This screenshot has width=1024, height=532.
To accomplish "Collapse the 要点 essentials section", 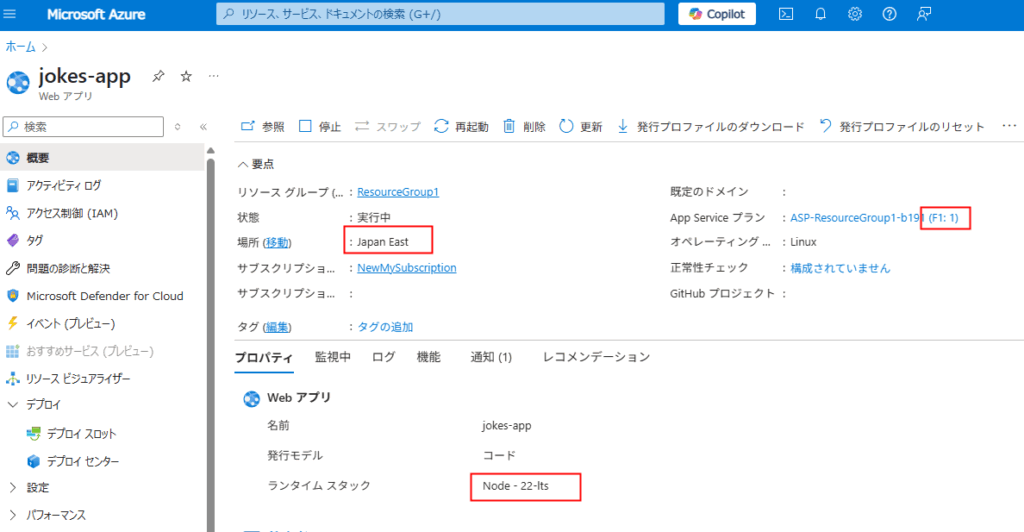I will (255, 164).
